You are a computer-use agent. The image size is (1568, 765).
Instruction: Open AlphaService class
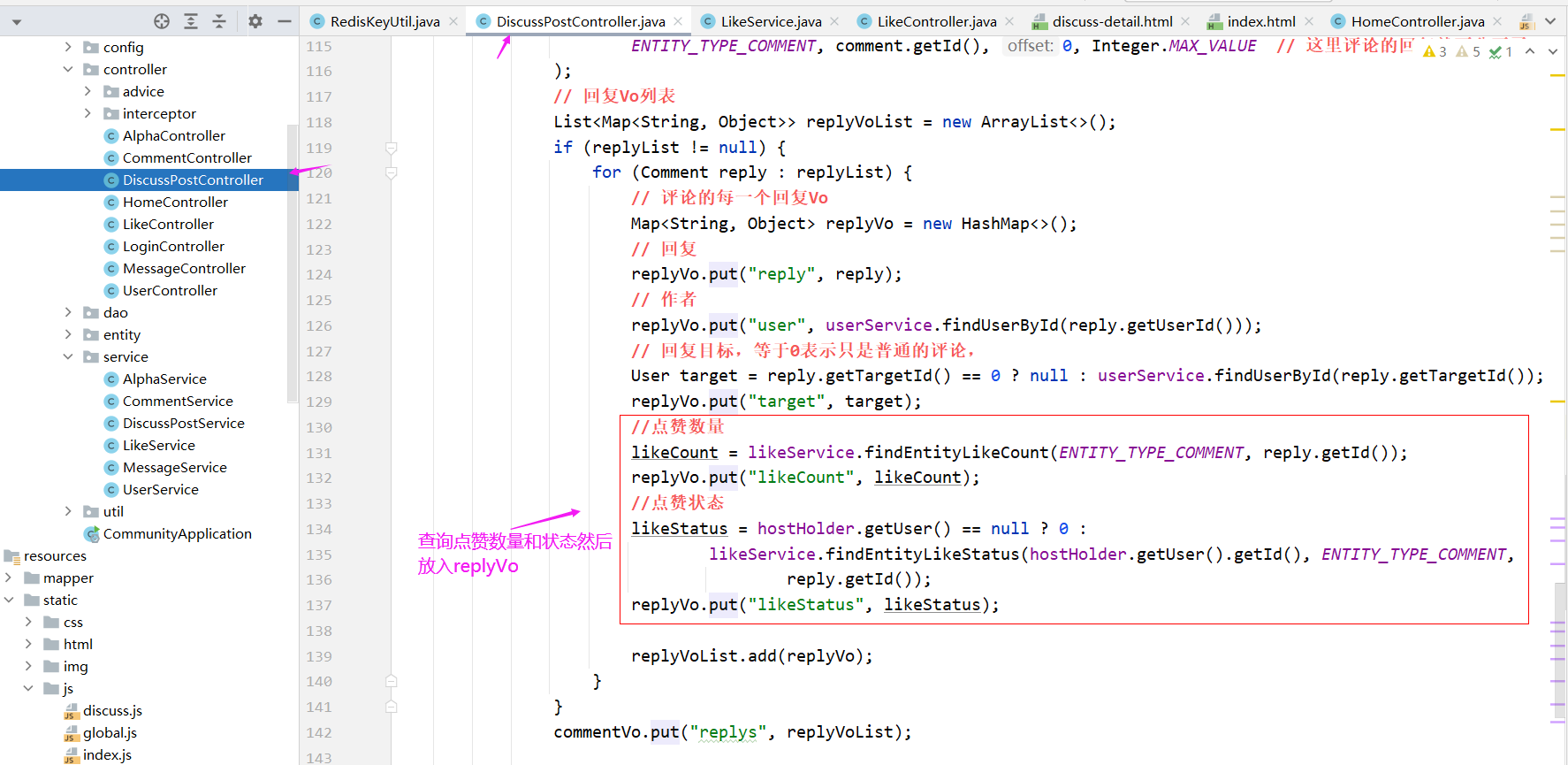[x=164, y=379]
